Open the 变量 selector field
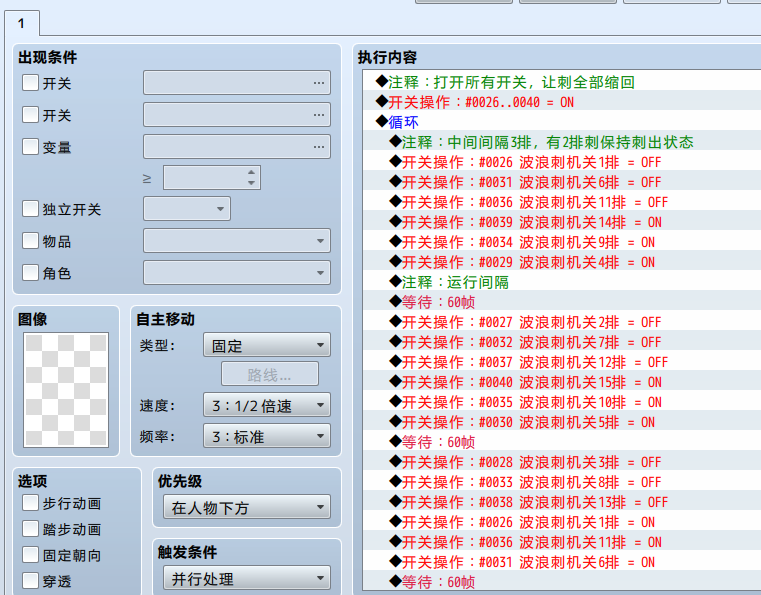The width and height of the screenshot is (761, 595). coord(237,147)
